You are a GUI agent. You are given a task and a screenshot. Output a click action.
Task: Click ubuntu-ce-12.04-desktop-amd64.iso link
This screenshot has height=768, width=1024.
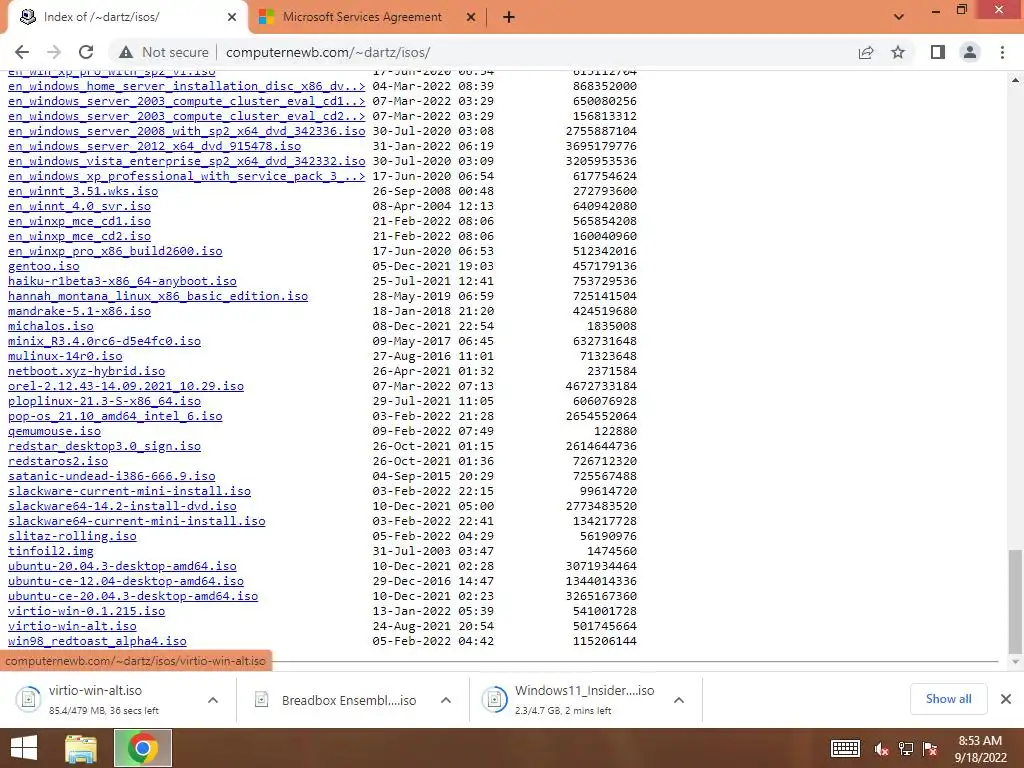(x=126, y=581)
